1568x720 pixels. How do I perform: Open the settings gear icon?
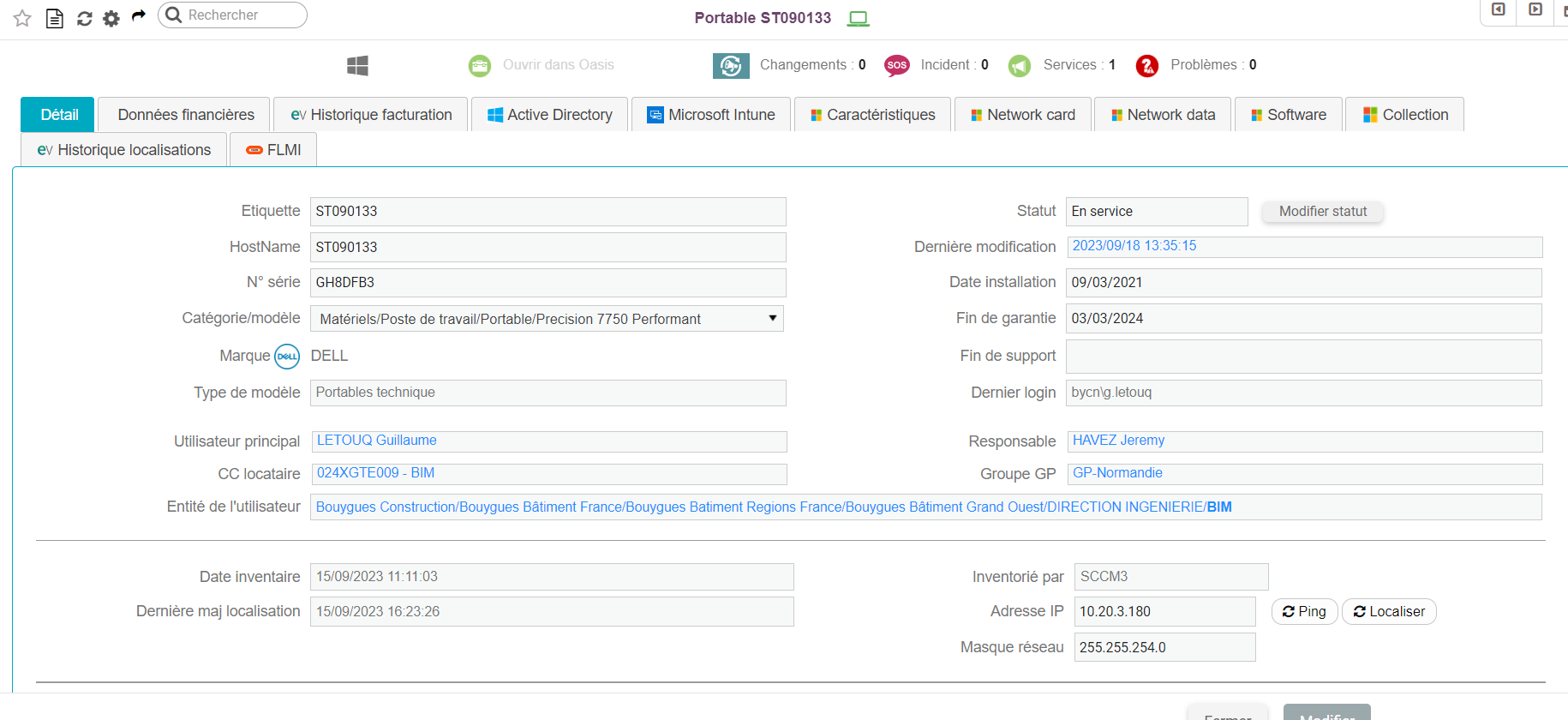click(111, 18)
